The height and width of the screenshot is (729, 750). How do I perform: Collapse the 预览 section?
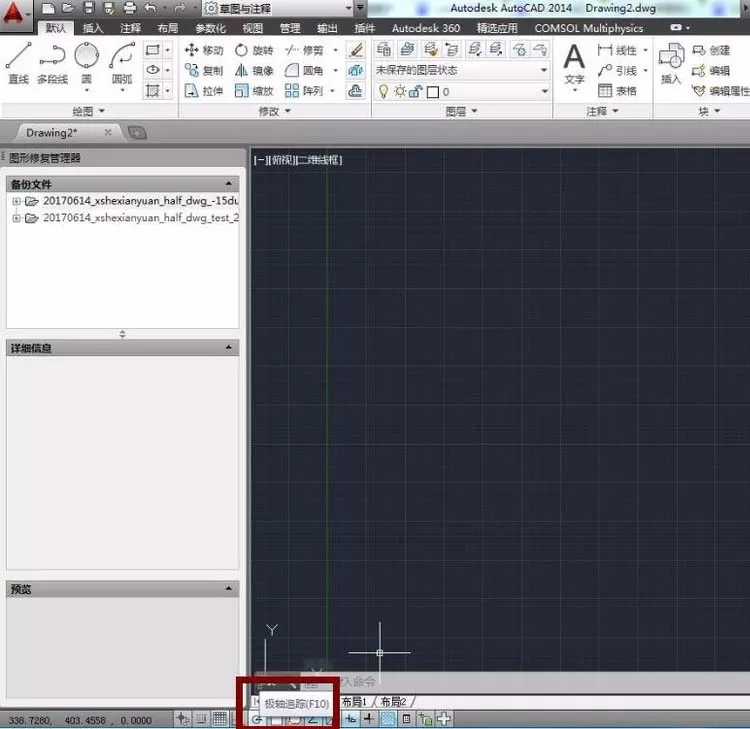pos(229,588)
